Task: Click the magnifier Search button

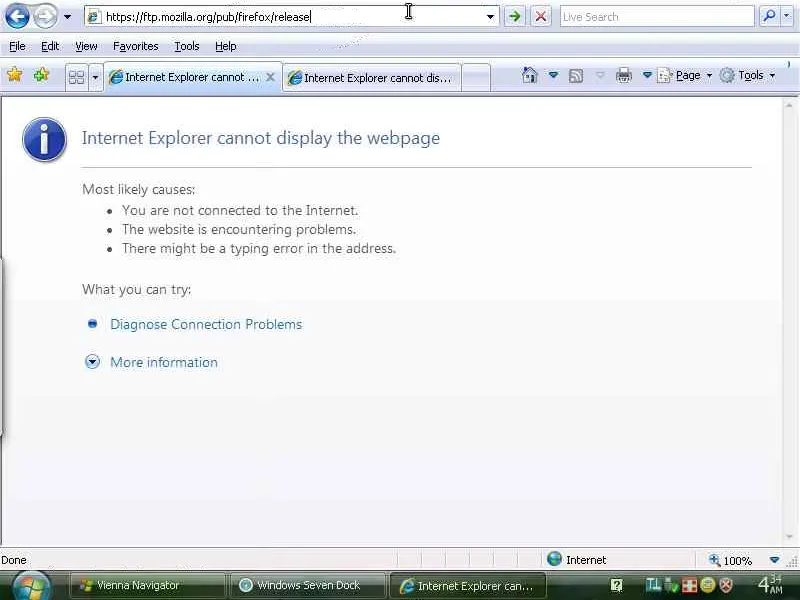Action: pyautogui.click(x=769, y=16)
